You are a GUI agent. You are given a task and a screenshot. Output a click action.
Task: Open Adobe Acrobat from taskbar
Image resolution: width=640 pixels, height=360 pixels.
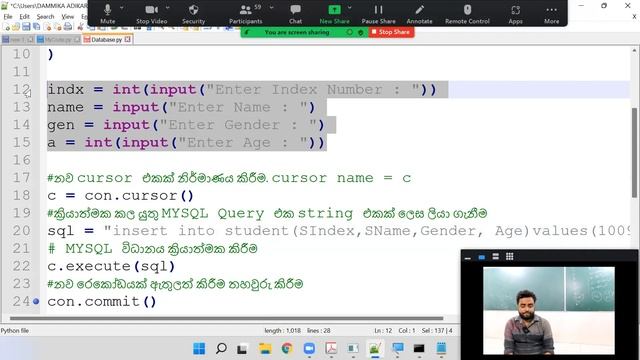pos(331,349)
